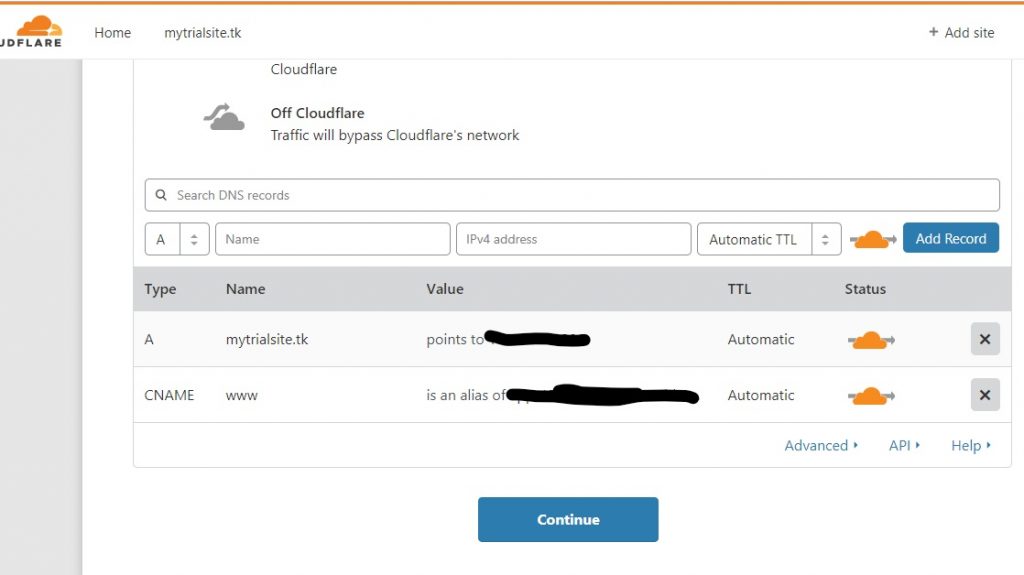Image resolution: width=1024 pixels, height=575 pixels.
Task: Click the Value column header
Action: [x=445, y=289]
